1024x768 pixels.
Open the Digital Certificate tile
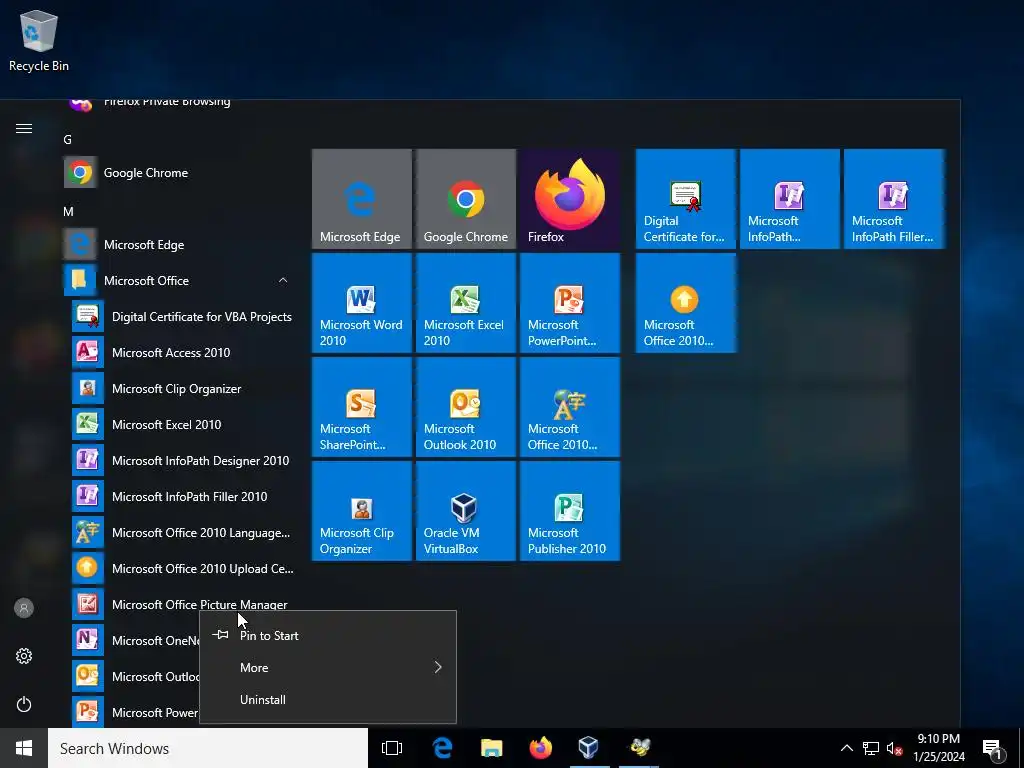686,199
